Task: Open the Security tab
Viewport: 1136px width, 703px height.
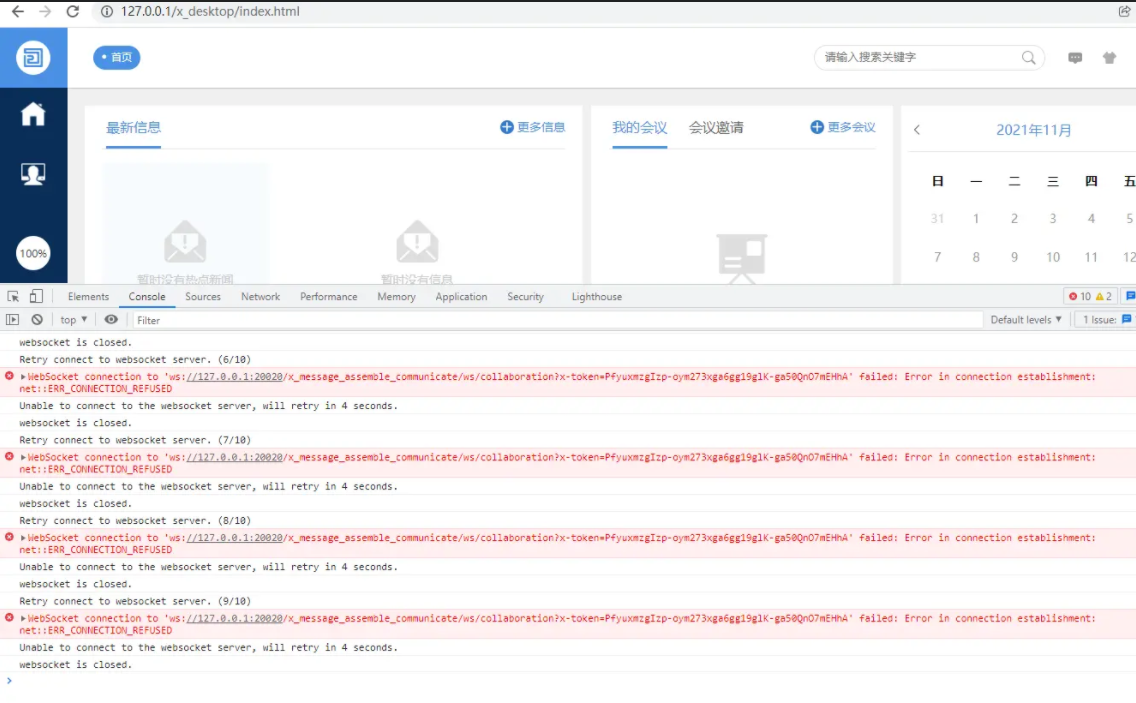Action: pos(525,296)
